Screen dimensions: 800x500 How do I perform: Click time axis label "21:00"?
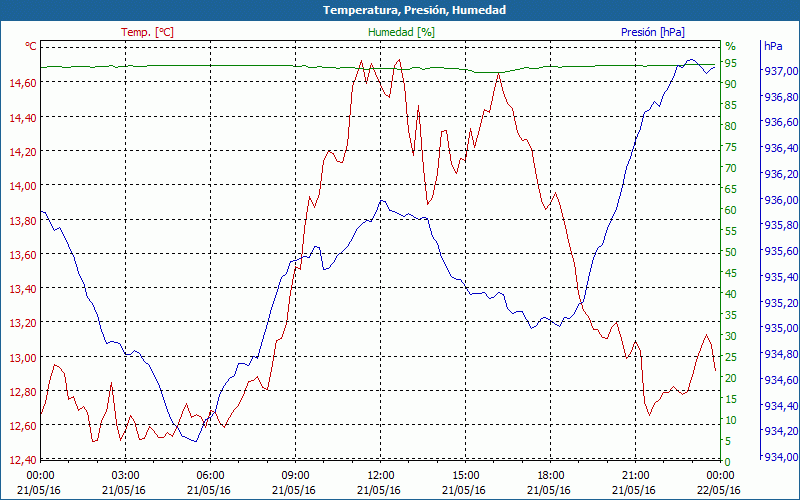(635, 476)
